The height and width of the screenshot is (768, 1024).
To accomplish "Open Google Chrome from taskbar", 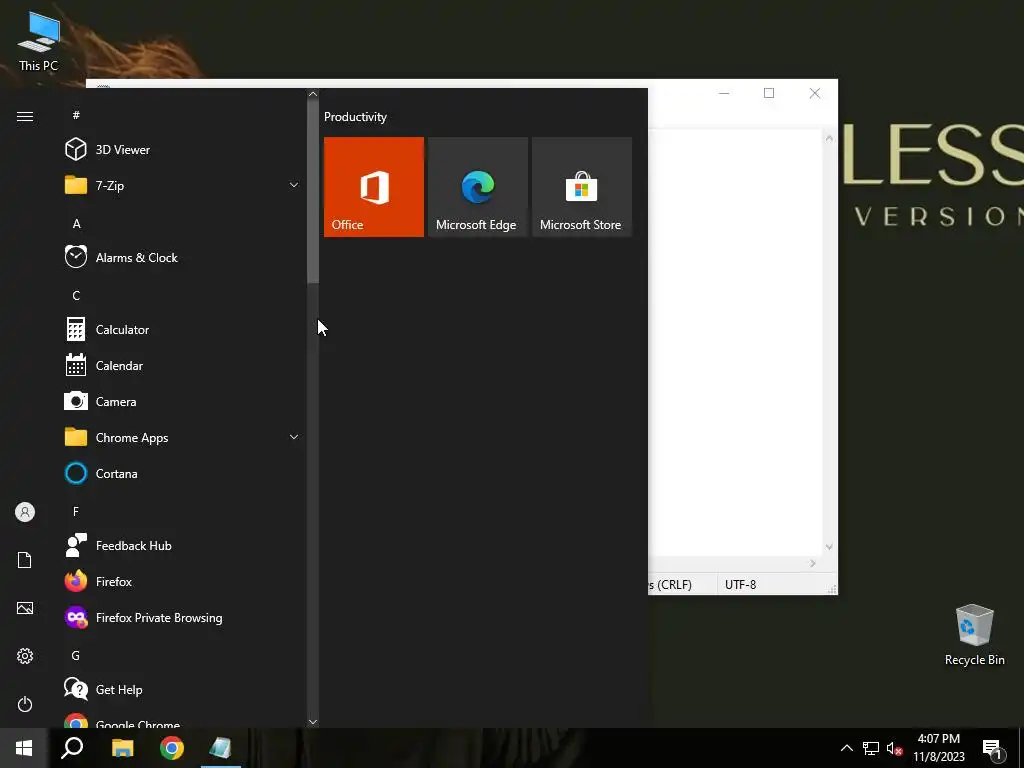I will [172, 748].
